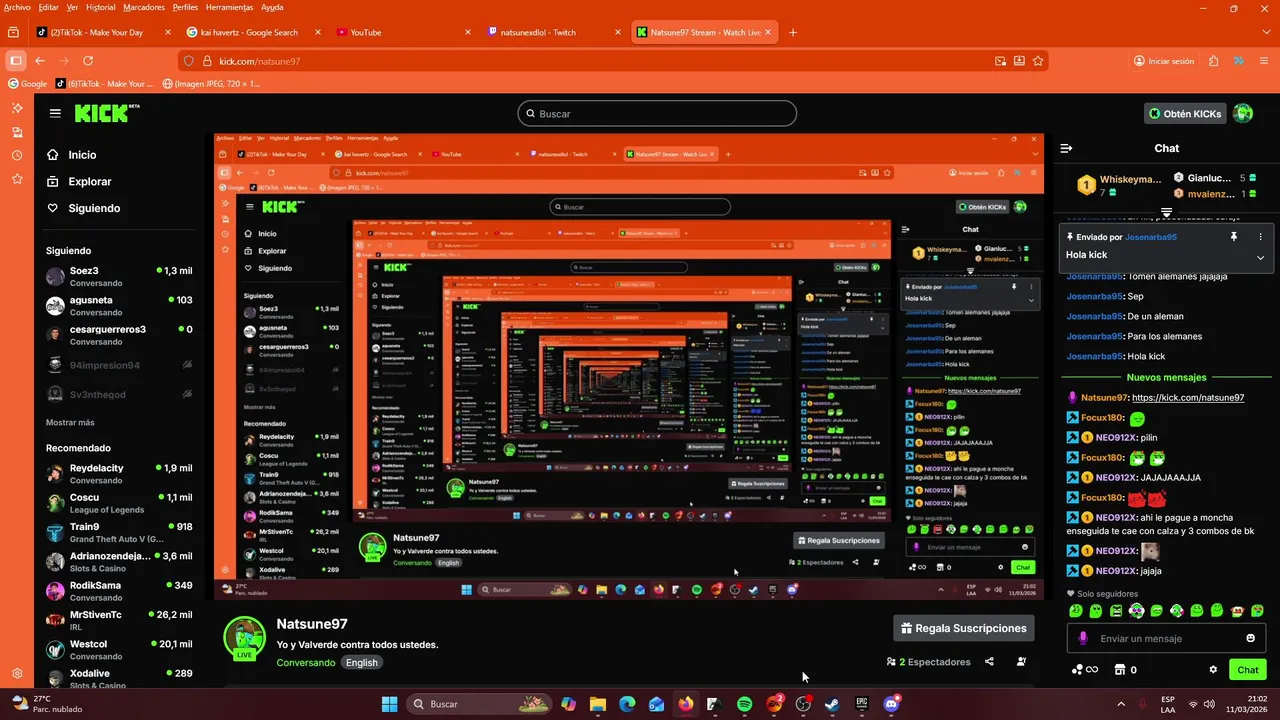Go to Inicio in Kick sidebar
1280x720 pixels.
click(x=82, y=155)
